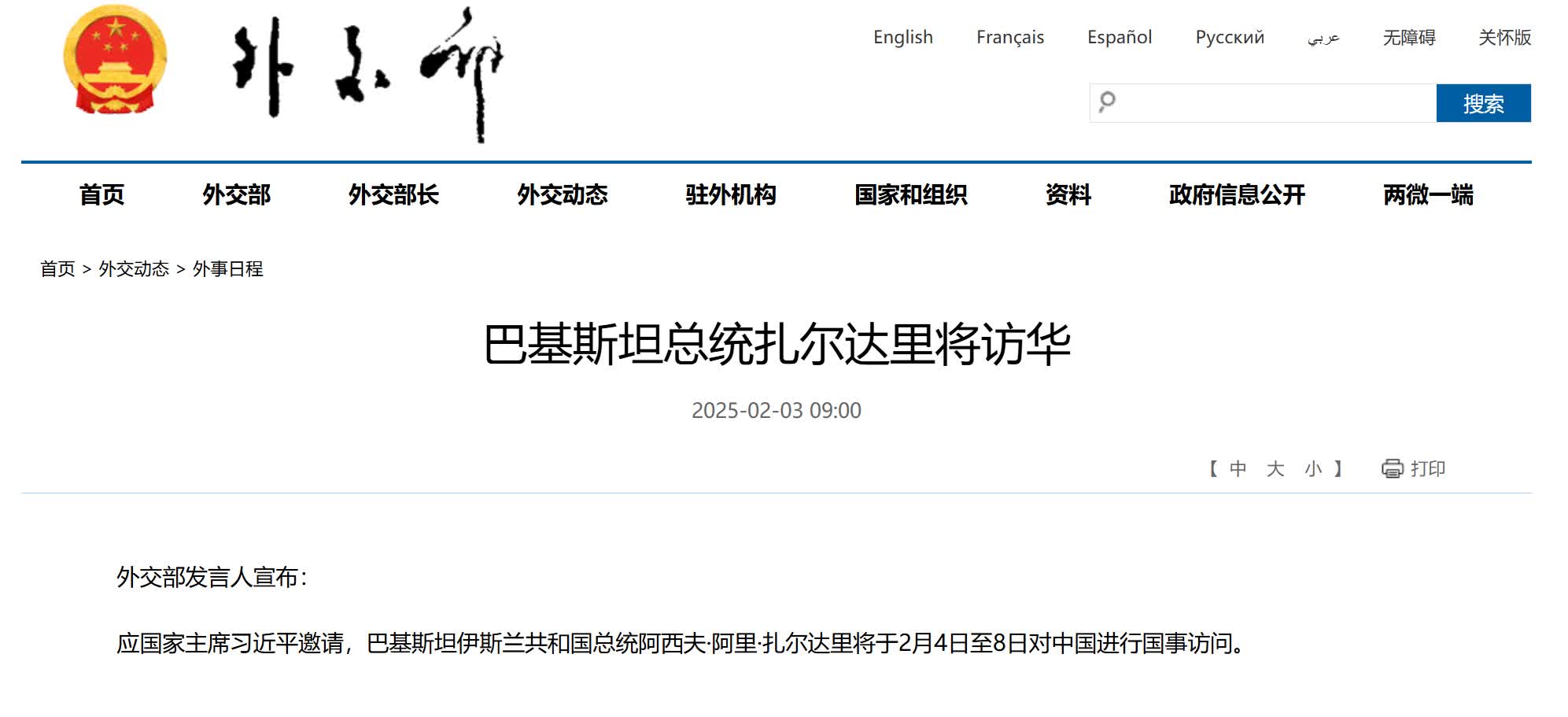
Task: Open the 外交动态 navigation menu
Action: pos(562,194)
